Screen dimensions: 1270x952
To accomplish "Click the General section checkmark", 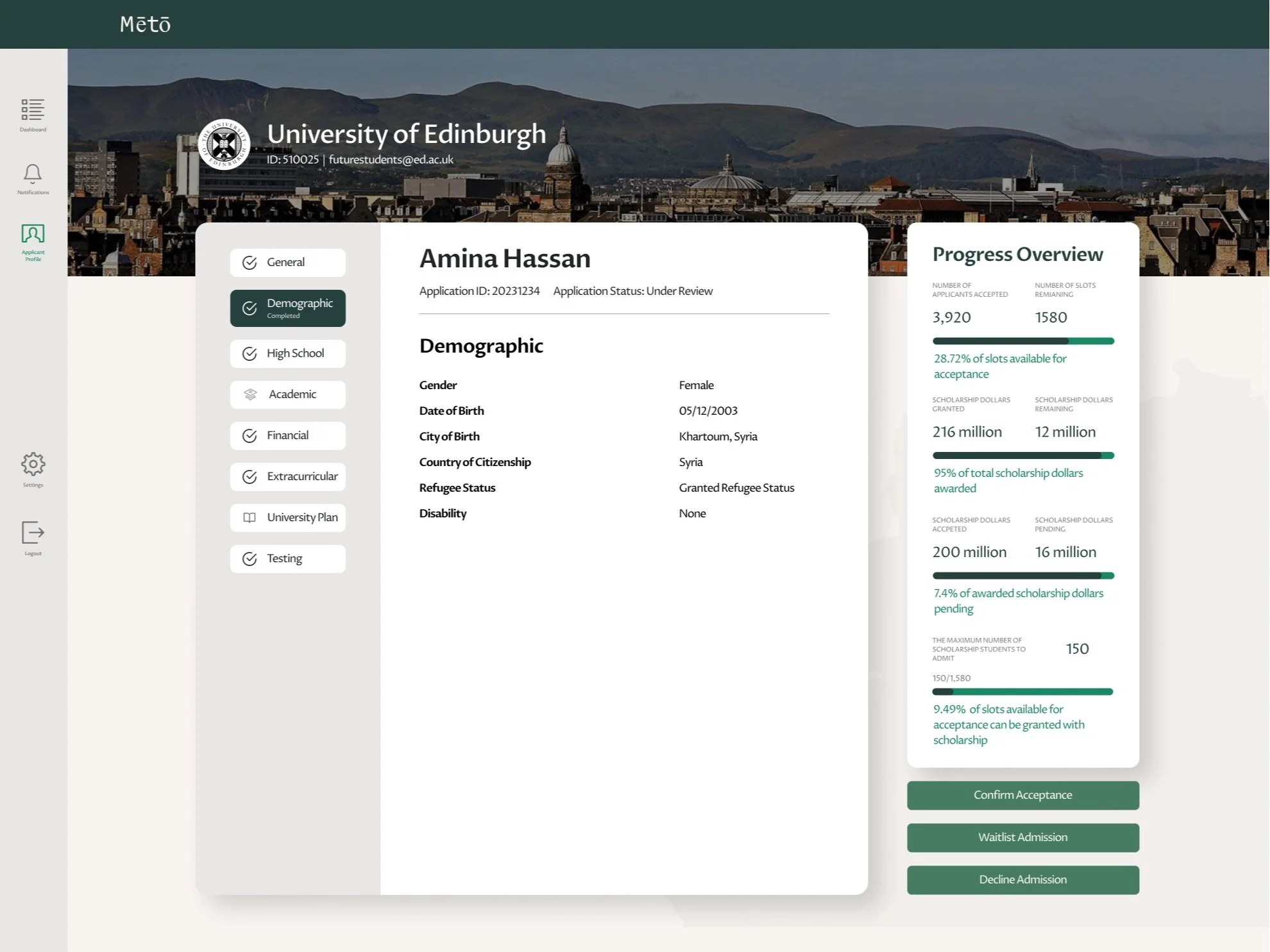I will point(250,263).
